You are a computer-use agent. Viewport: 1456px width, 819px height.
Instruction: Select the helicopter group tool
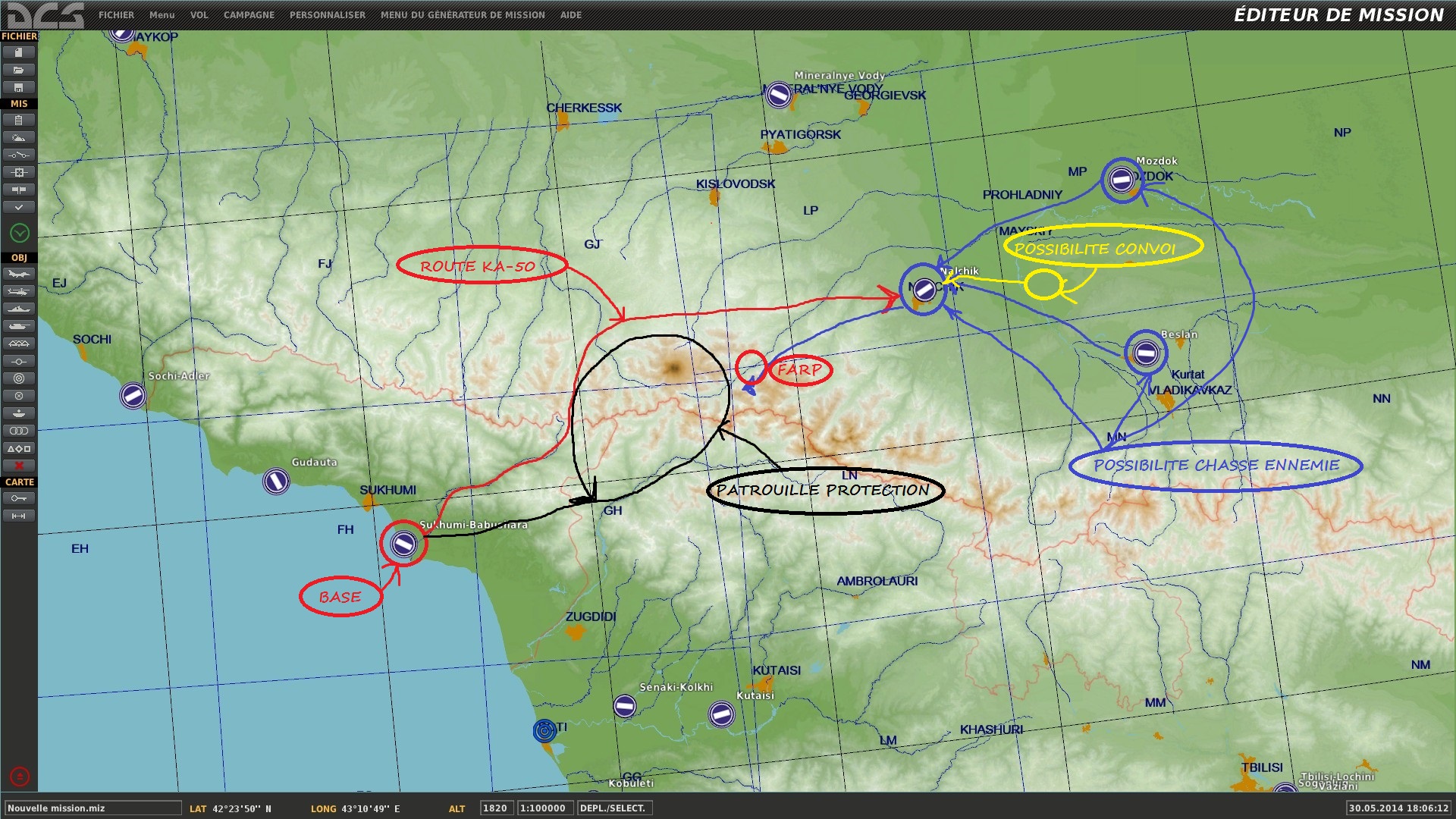19,291
